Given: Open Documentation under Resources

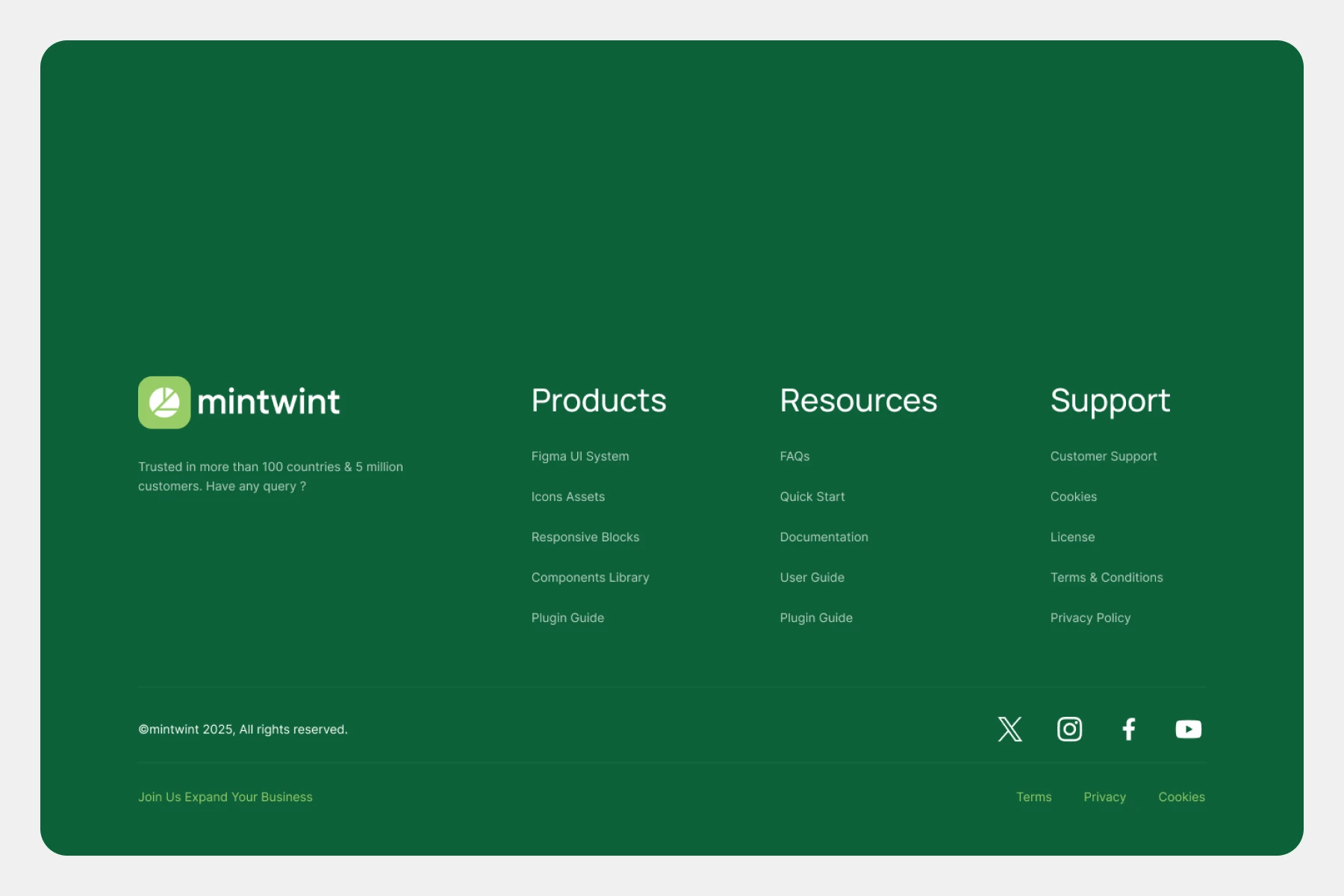Looking at the screenshot, I should [824, 537].
